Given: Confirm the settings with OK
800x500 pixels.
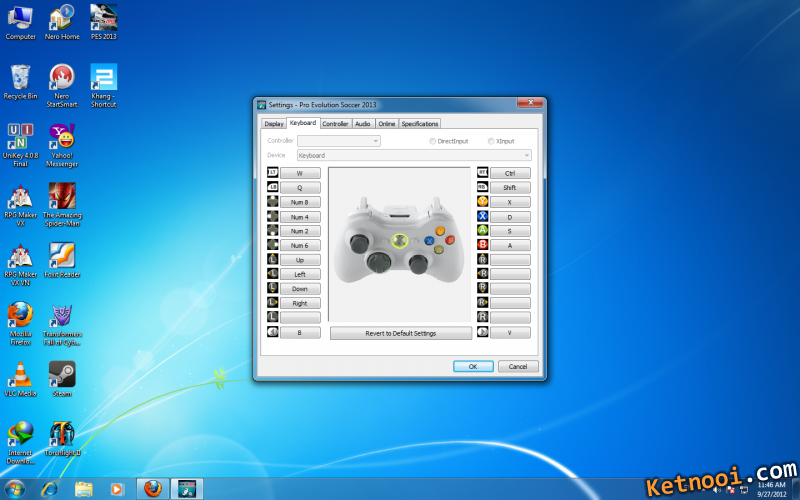Looking at the screenshot, I should pyautogui.click(x=473, y=366).
